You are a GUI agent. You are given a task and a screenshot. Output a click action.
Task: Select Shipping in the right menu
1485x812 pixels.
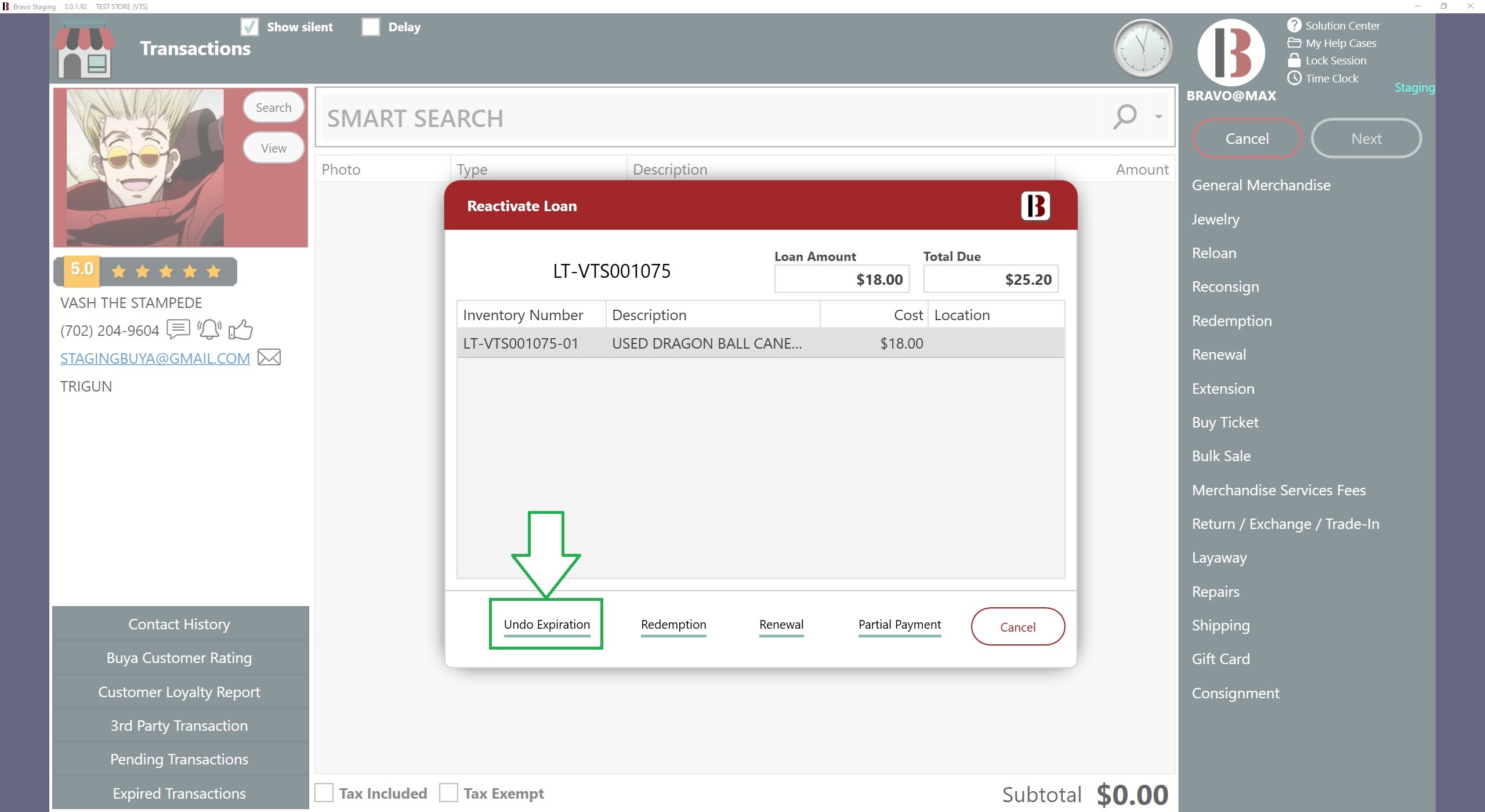click(1220, 625)
